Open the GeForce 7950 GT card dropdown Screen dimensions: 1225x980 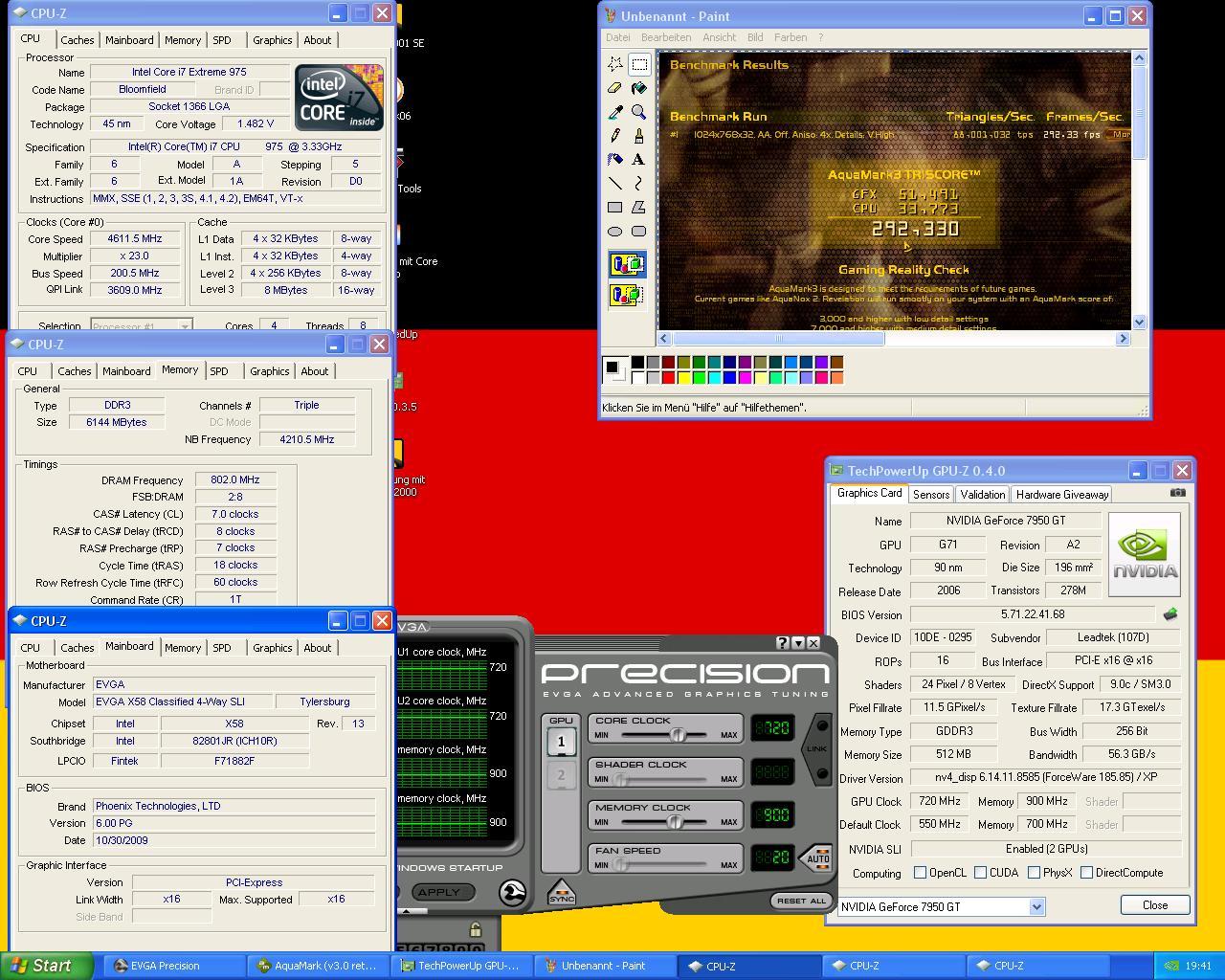coord(1036,906)
